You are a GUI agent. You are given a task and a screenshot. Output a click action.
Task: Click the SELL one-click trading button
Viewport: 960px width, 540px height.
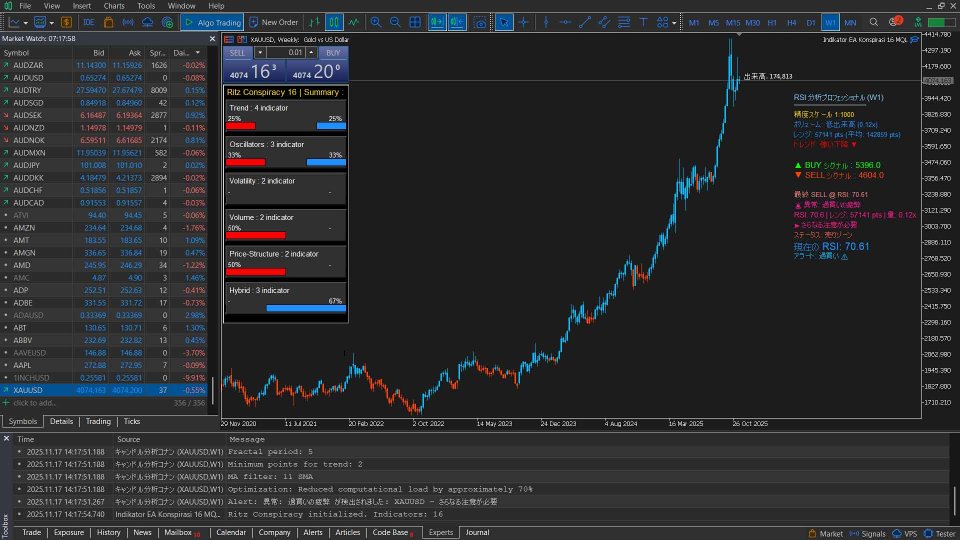[237, 53]
